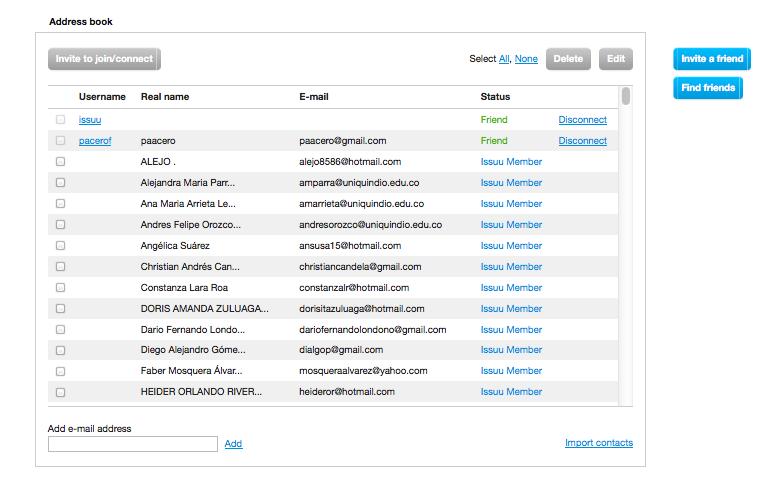Click the Invite a friend button
The width and height of the screenshot is (766, 487).
712,59
